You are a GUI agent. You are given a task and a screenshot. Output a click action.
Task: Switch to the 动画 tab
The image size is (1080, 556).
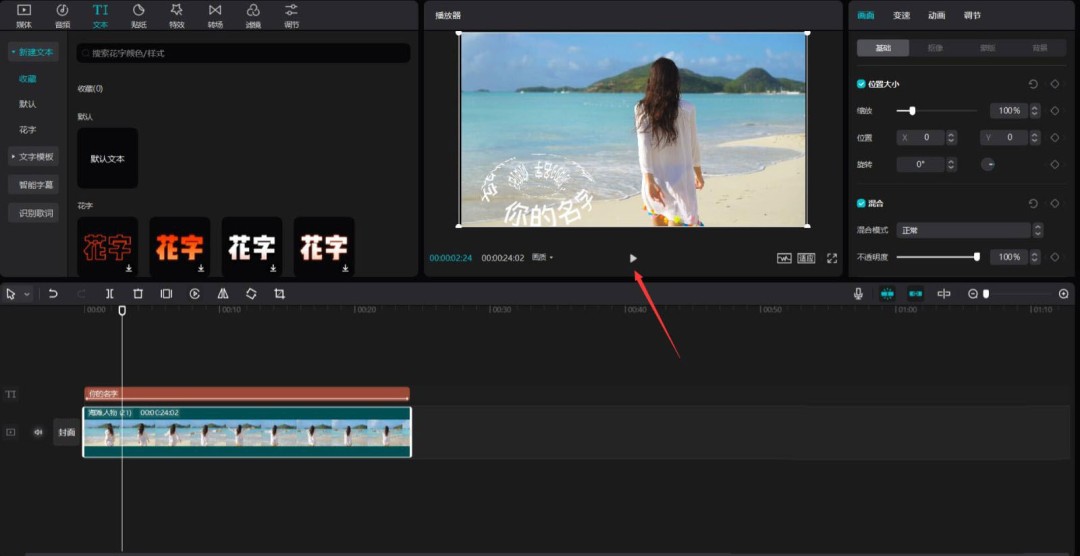[936, 15]
